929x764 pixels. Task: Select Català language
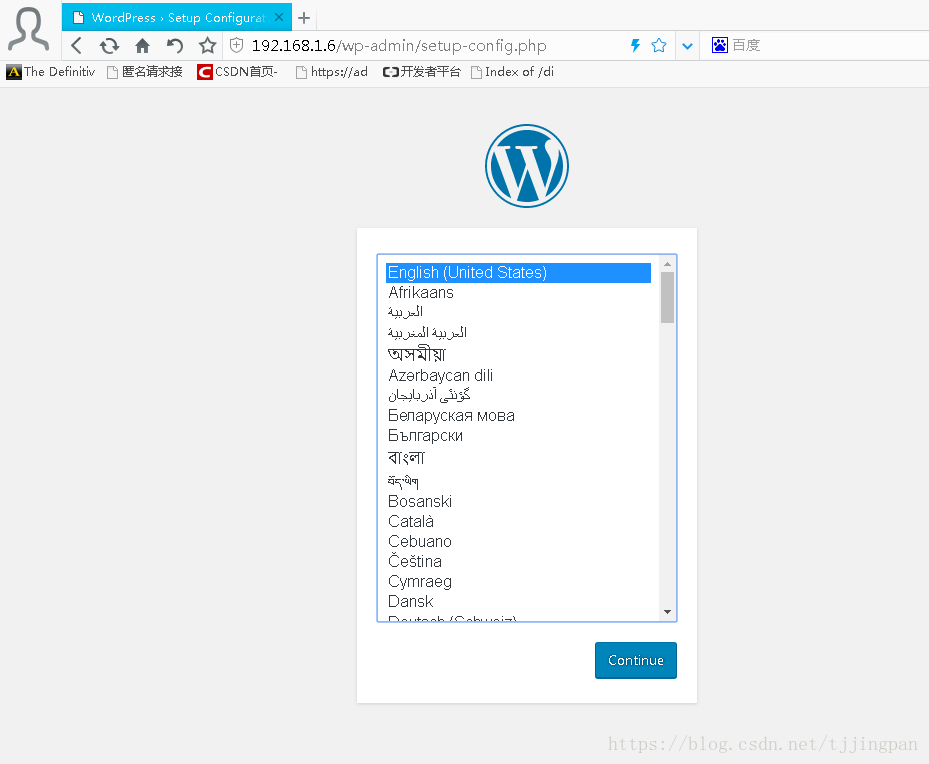pyautogui.click(x=518, y=521)
